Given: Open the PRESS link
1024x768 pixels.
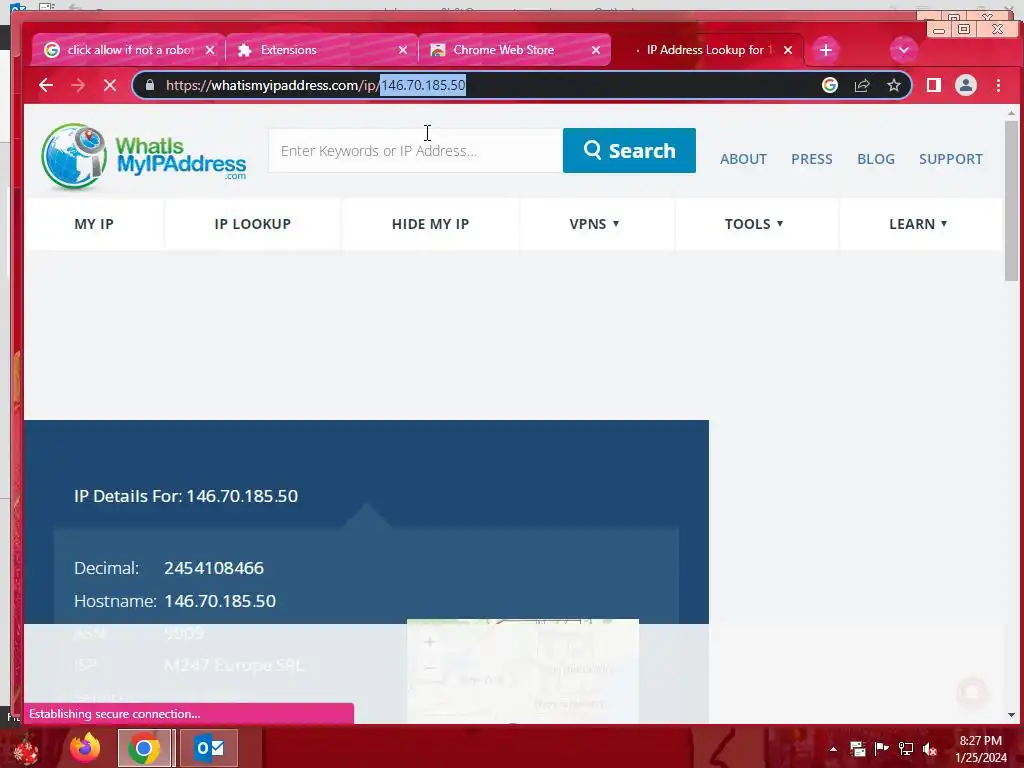Looking at the screenshot, I should (812, 159).
